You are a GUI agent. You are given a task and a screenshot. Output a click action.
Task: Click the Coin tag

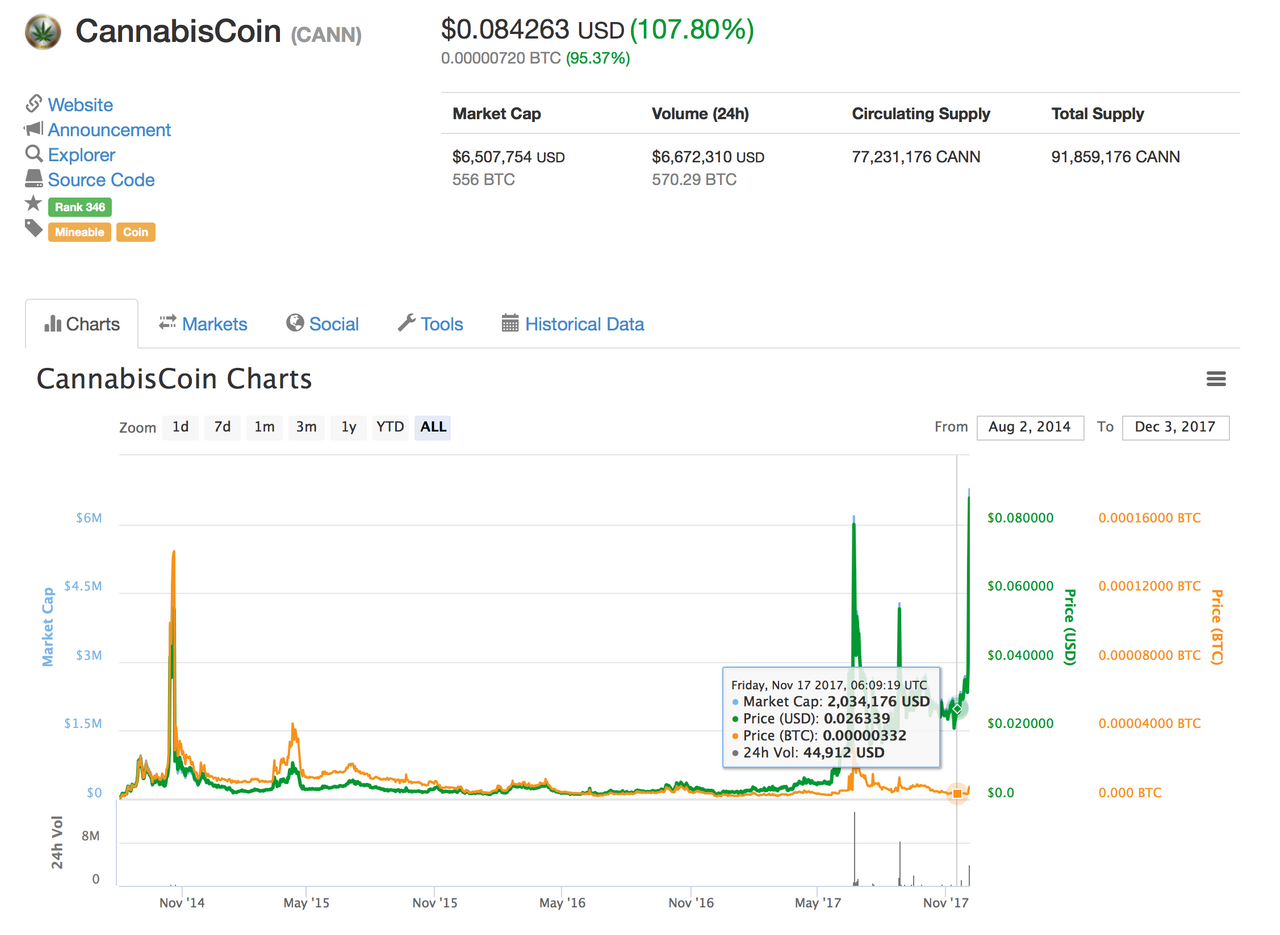[135, 232]
